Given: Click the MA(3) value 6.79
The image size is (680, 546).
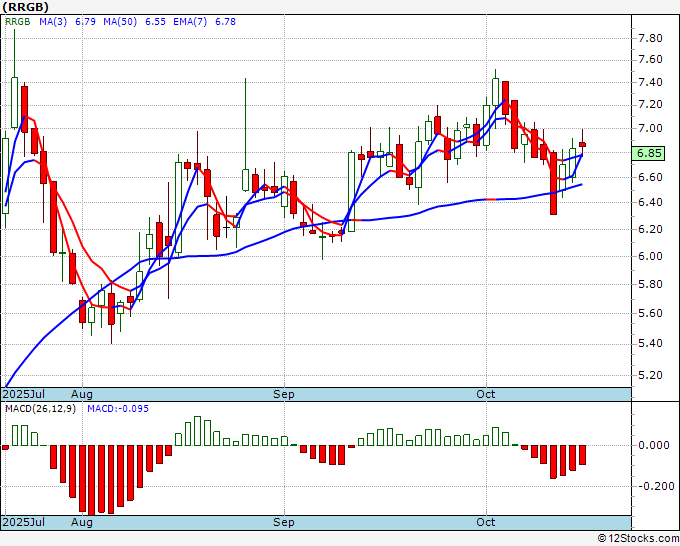Looking at the screenshot, I should pos(85,22).
